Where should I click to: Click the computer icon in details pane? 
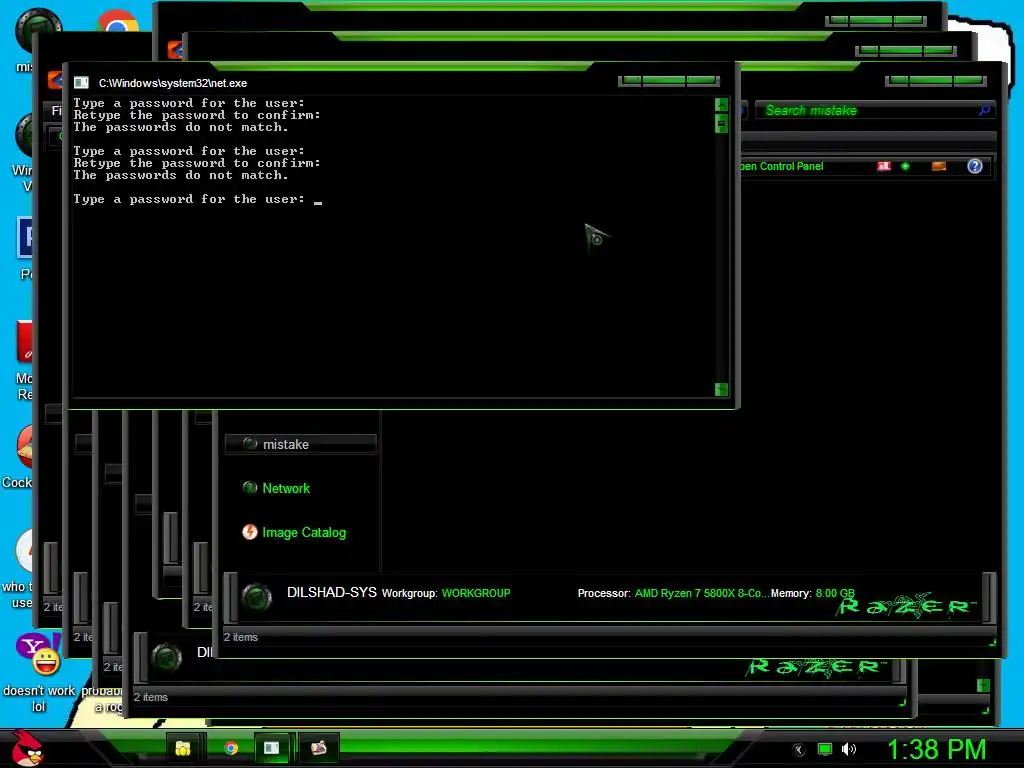[256, 596]
